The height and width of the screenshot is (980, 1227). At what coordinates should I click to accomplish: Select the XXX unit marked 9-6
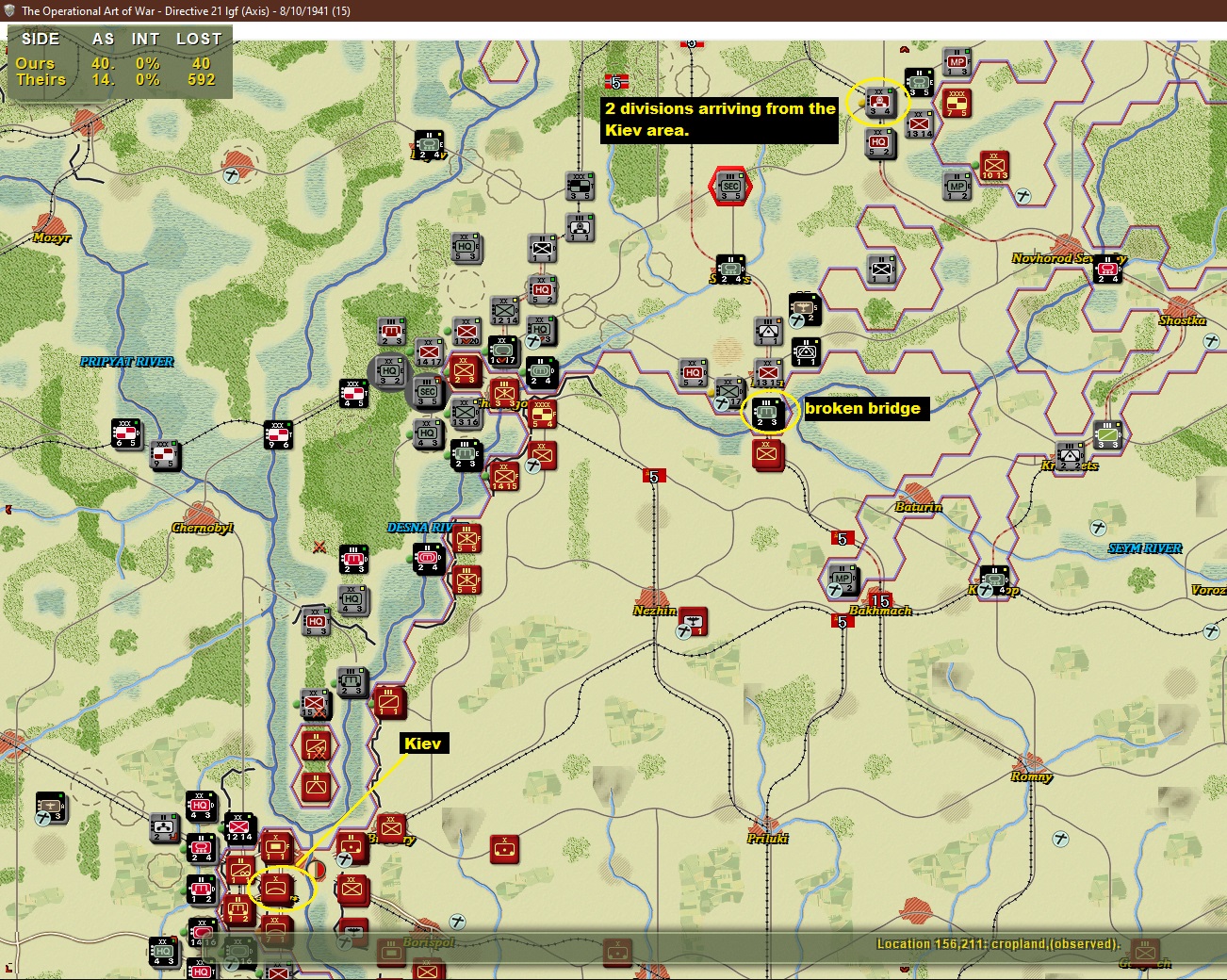(x=278, y=434)
